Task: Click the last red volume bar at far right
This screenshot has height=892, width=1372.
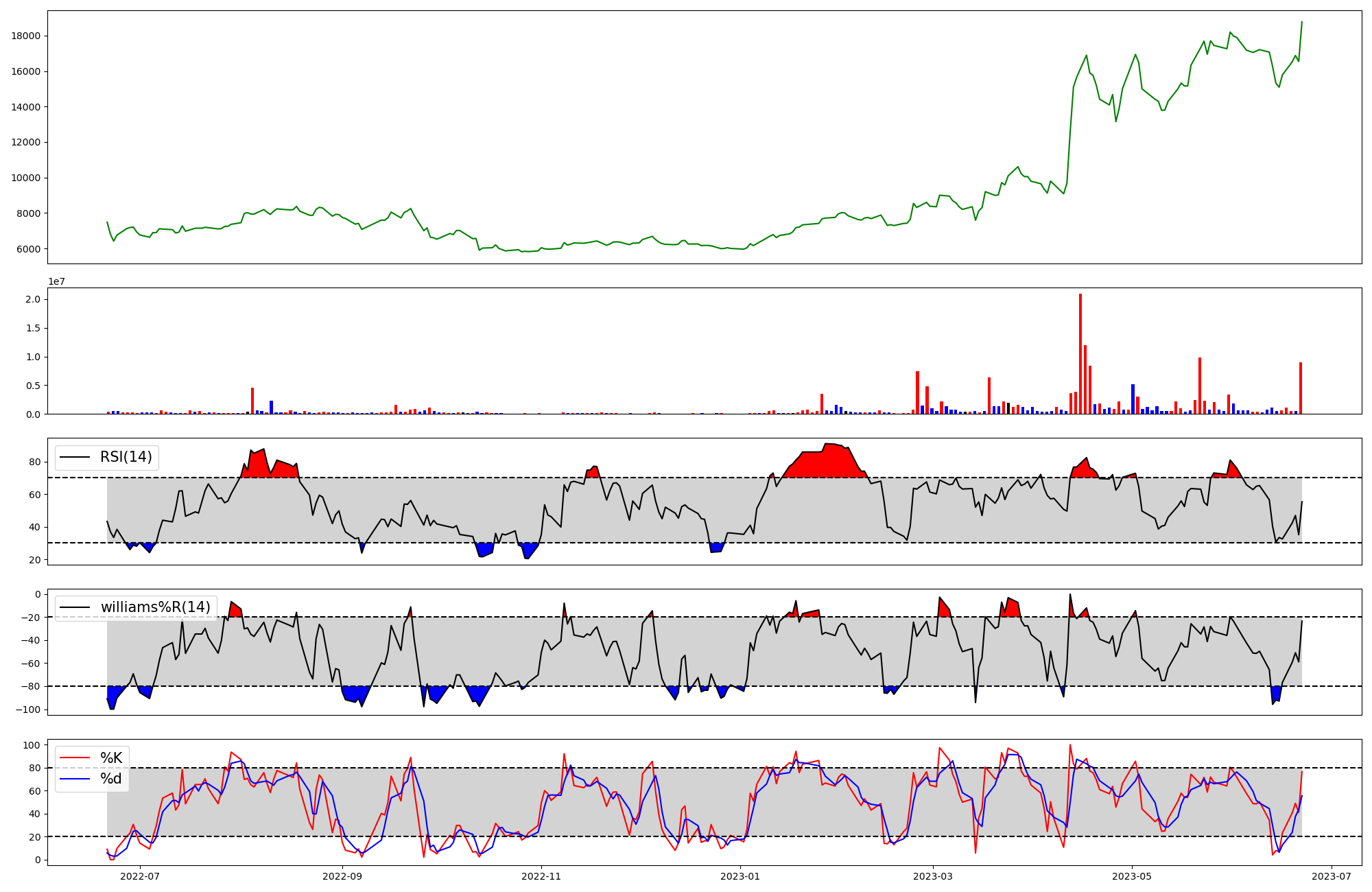Action: click(1301, 389)
